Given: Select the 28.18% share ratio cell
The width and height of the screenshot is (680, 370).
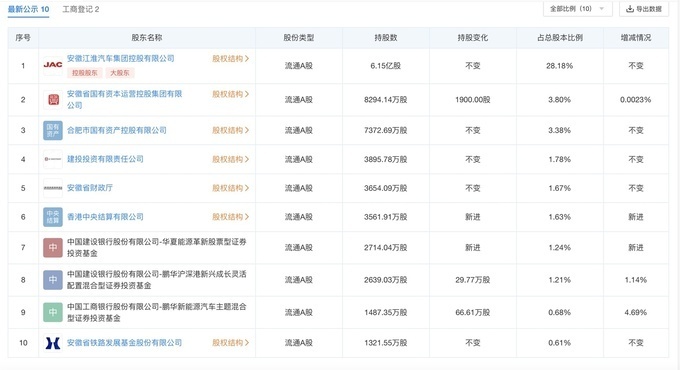Looking at the screenshot, I should [559, 65].
